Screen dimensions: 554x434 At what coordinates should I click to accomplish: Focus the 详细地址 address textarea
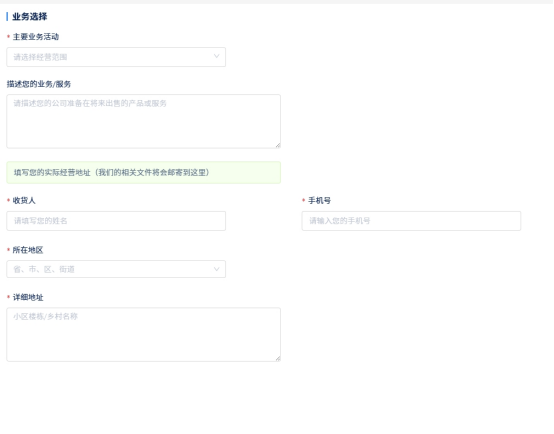[x=143, y=334]
